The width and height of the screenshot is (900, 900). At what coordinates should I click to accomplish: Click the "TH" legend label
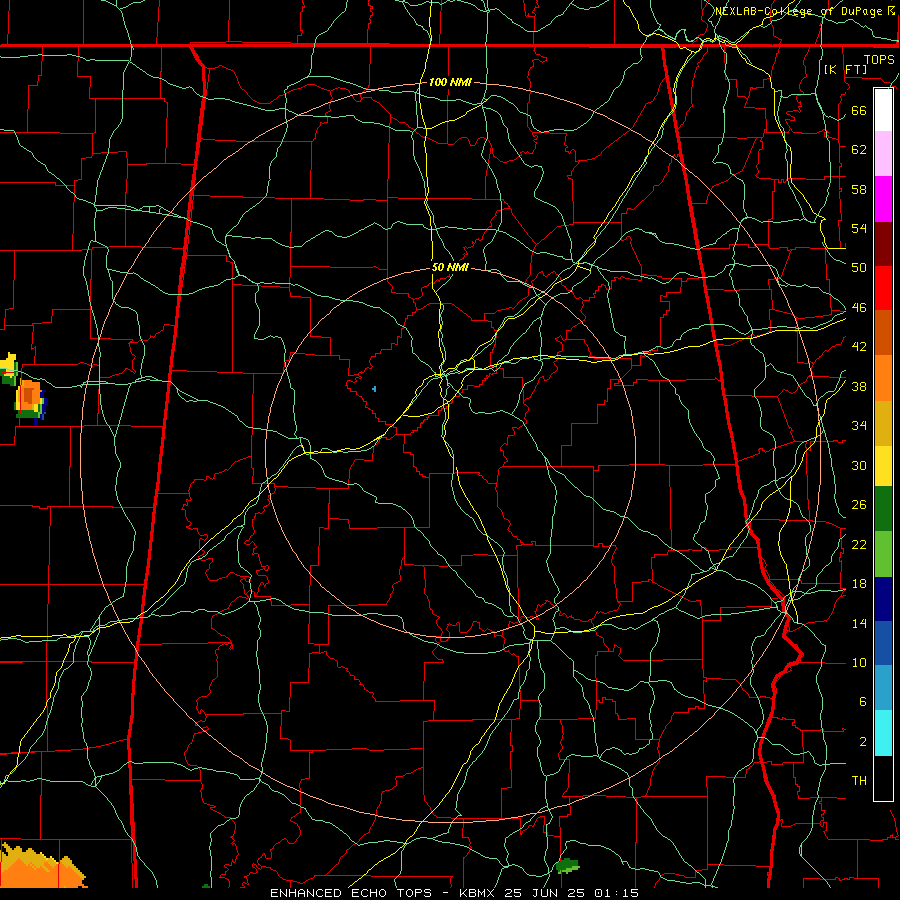coord(859,780)
